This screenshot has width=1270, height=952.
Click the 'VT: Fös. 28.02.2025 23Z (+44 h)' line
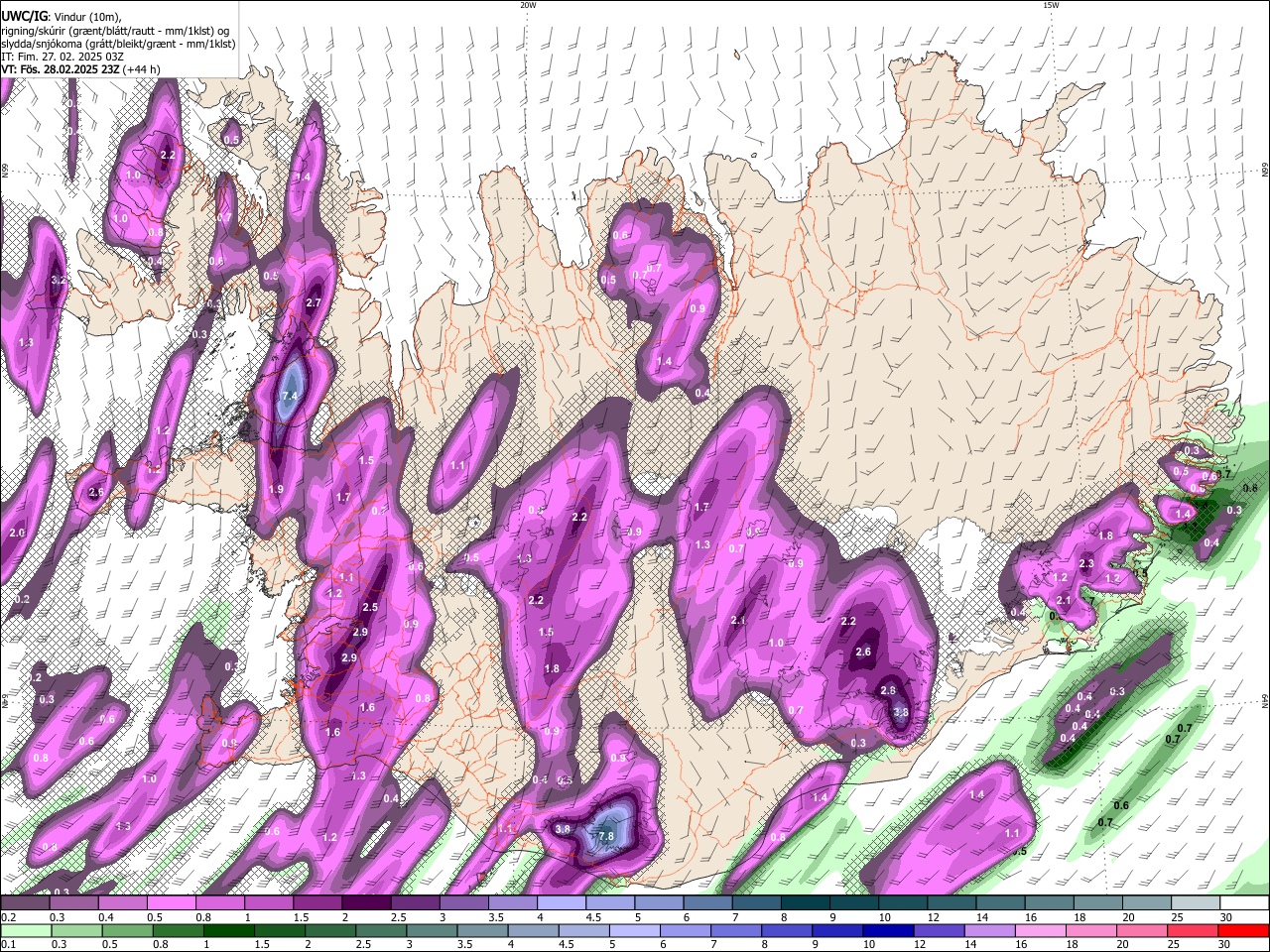point(80,69)
